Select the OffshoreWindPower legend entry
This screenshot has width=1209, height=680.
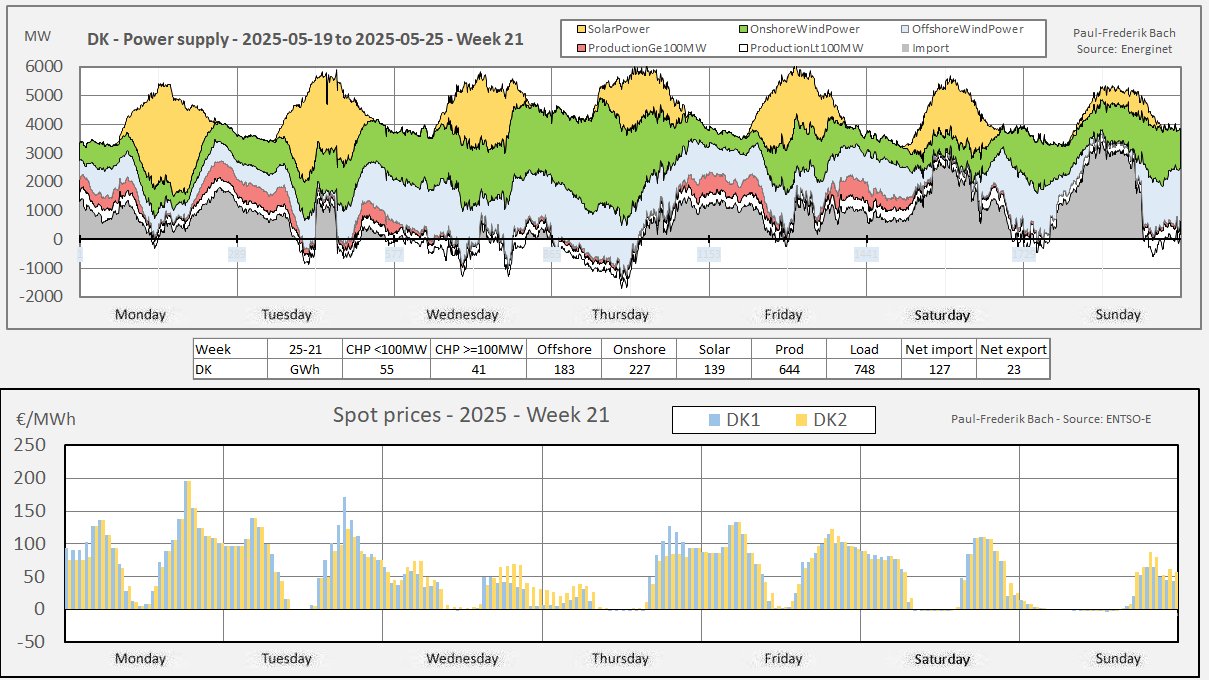966,29
